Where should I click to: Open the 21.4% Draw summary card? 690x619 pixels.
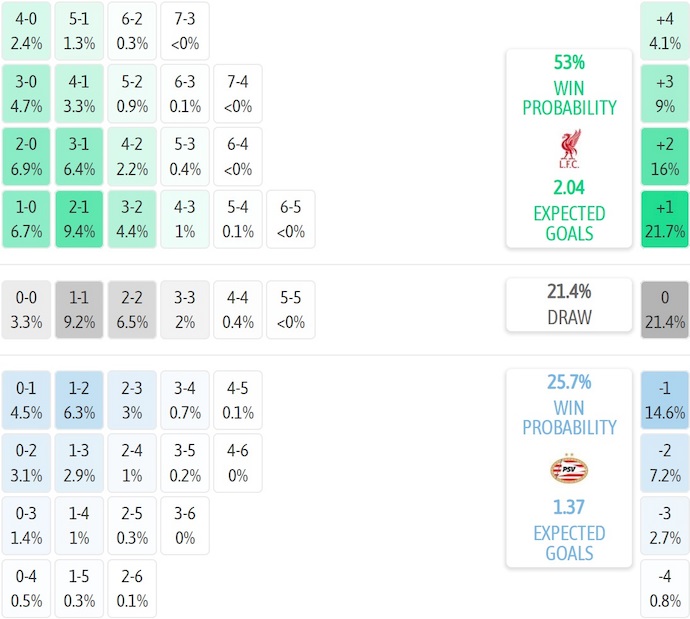coord(569,304)
